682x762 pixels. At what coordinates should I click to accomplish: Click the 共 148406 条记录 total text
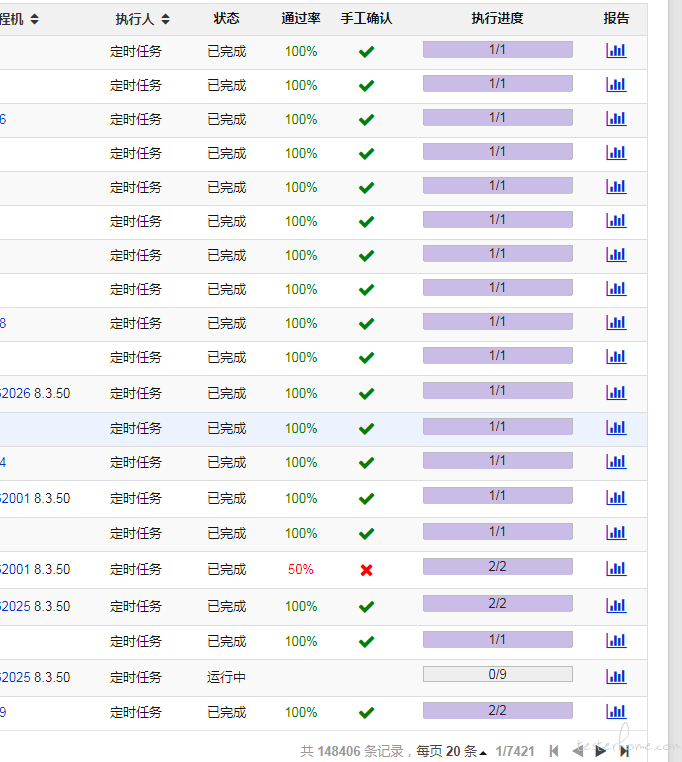pos(351,751)
